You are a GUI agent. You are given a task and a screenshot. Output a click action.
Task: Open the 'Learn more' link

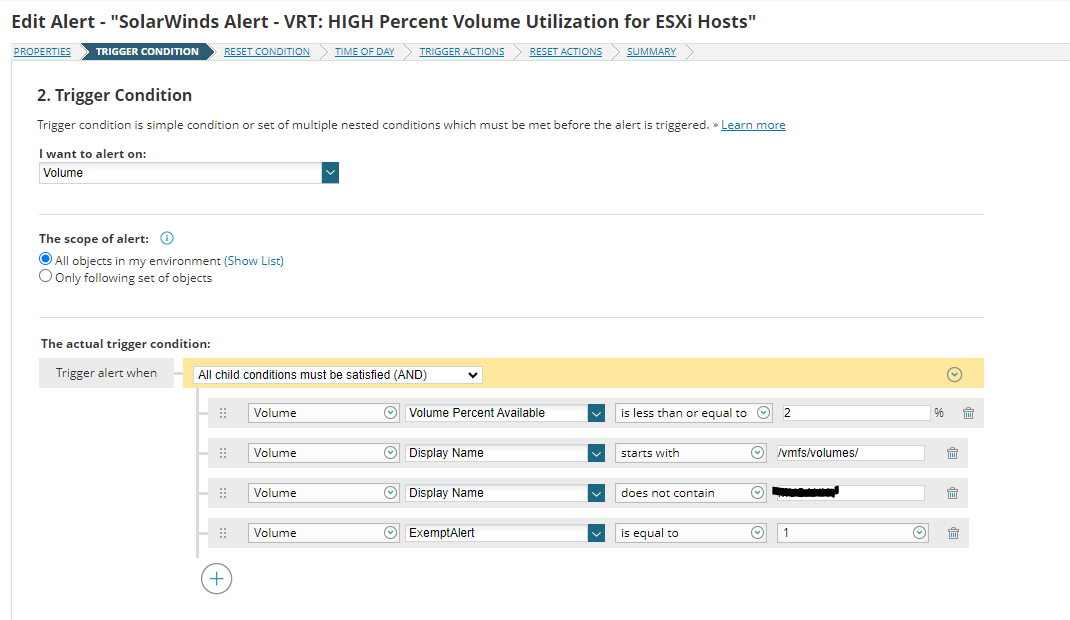pos(753,125)
